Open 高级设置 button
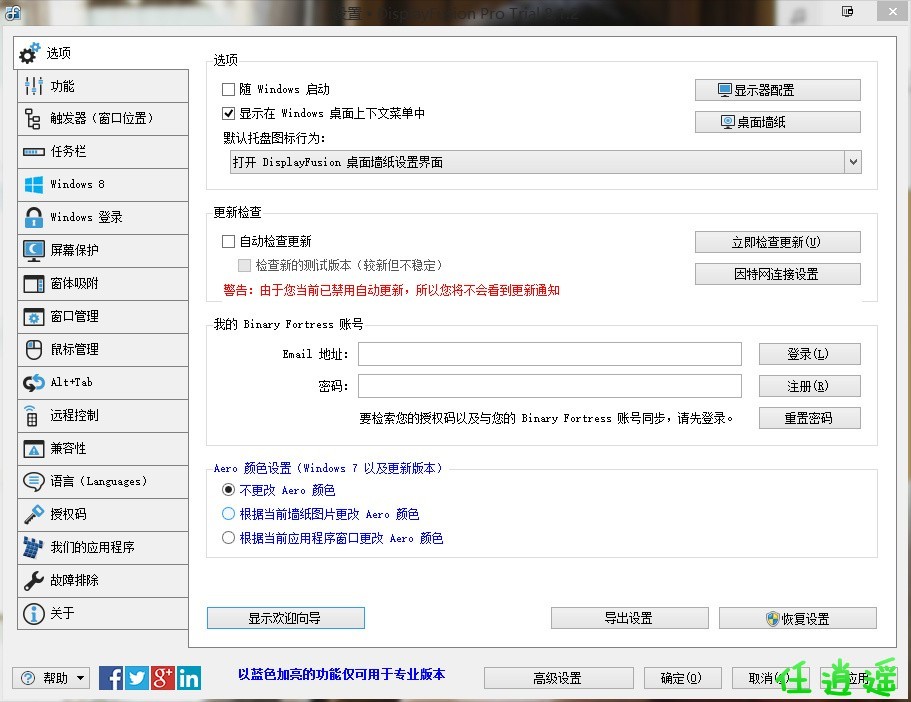Image resolution: width=911 pixels, height=702 pixels. pyautogui.click(x=559, y=678)
